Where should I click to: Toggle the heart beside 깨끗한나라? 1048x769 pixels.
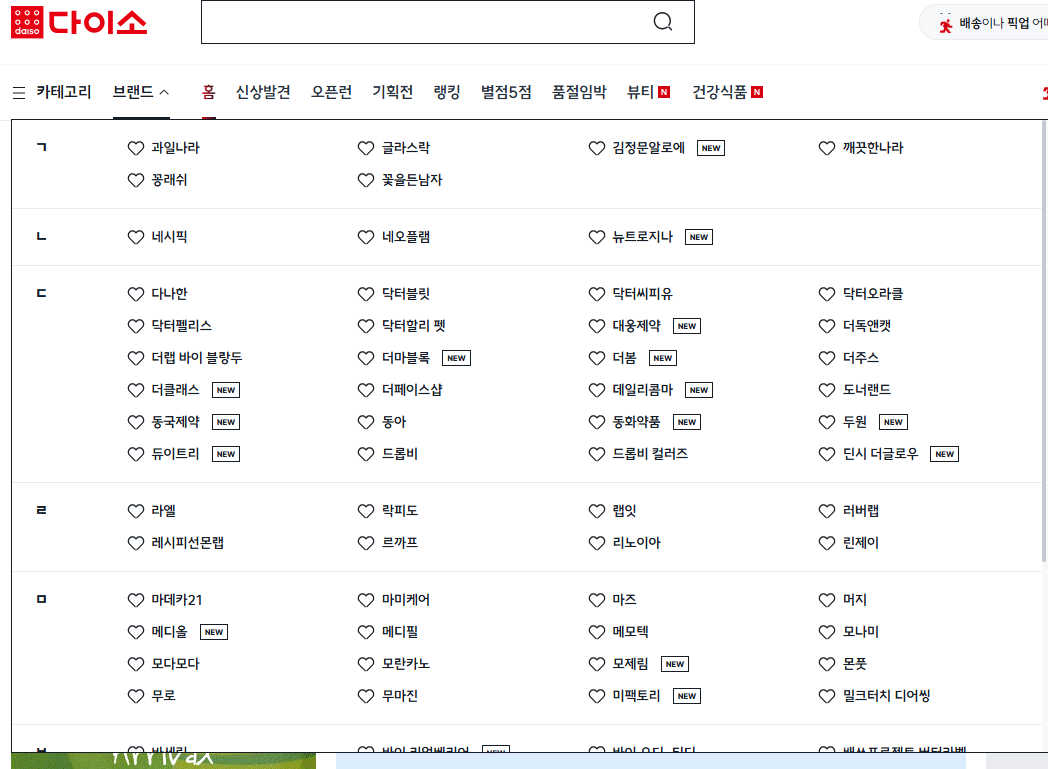(827, 148)
